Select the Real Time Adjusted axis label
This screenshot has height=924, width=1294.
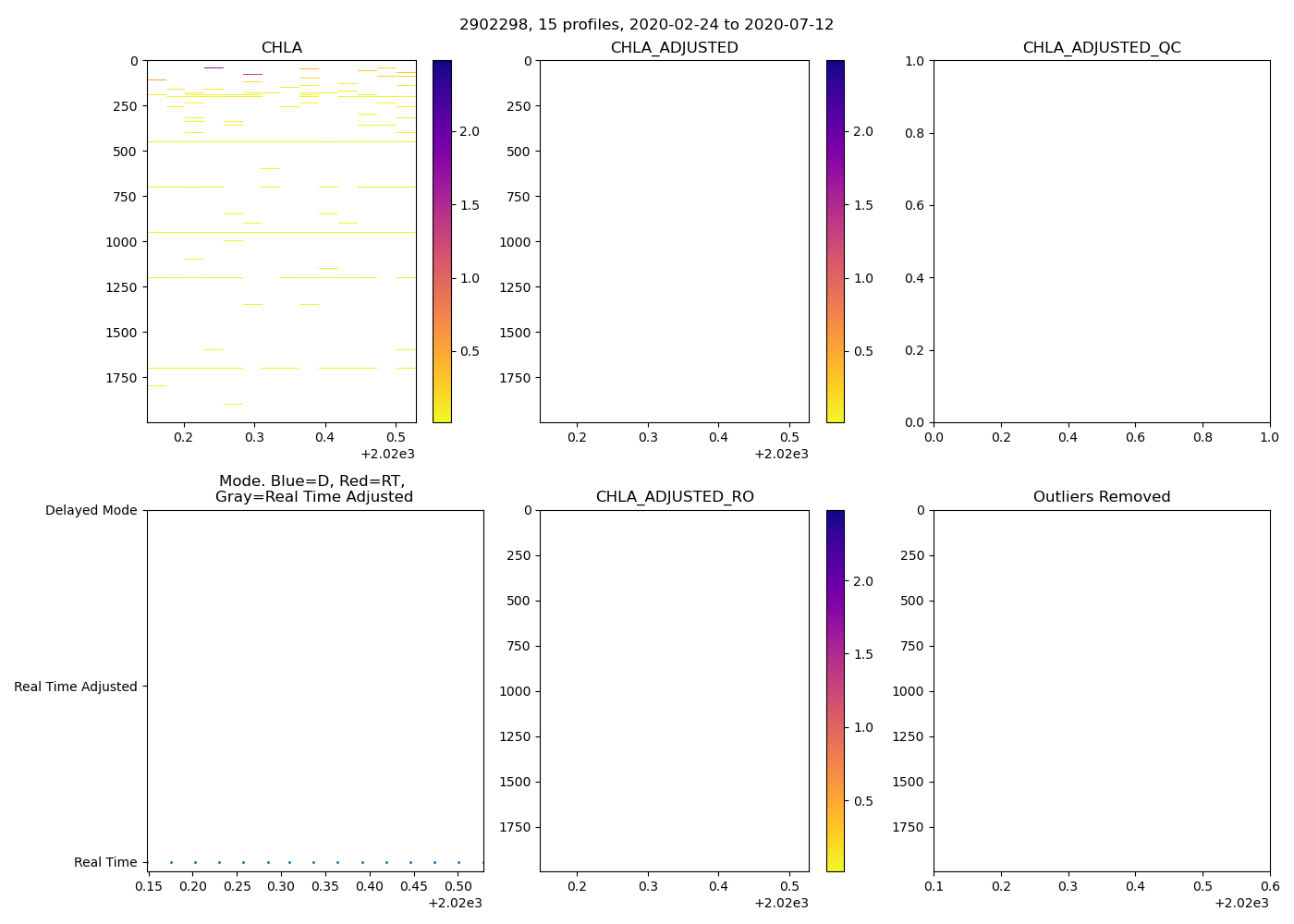coord(76,687)
